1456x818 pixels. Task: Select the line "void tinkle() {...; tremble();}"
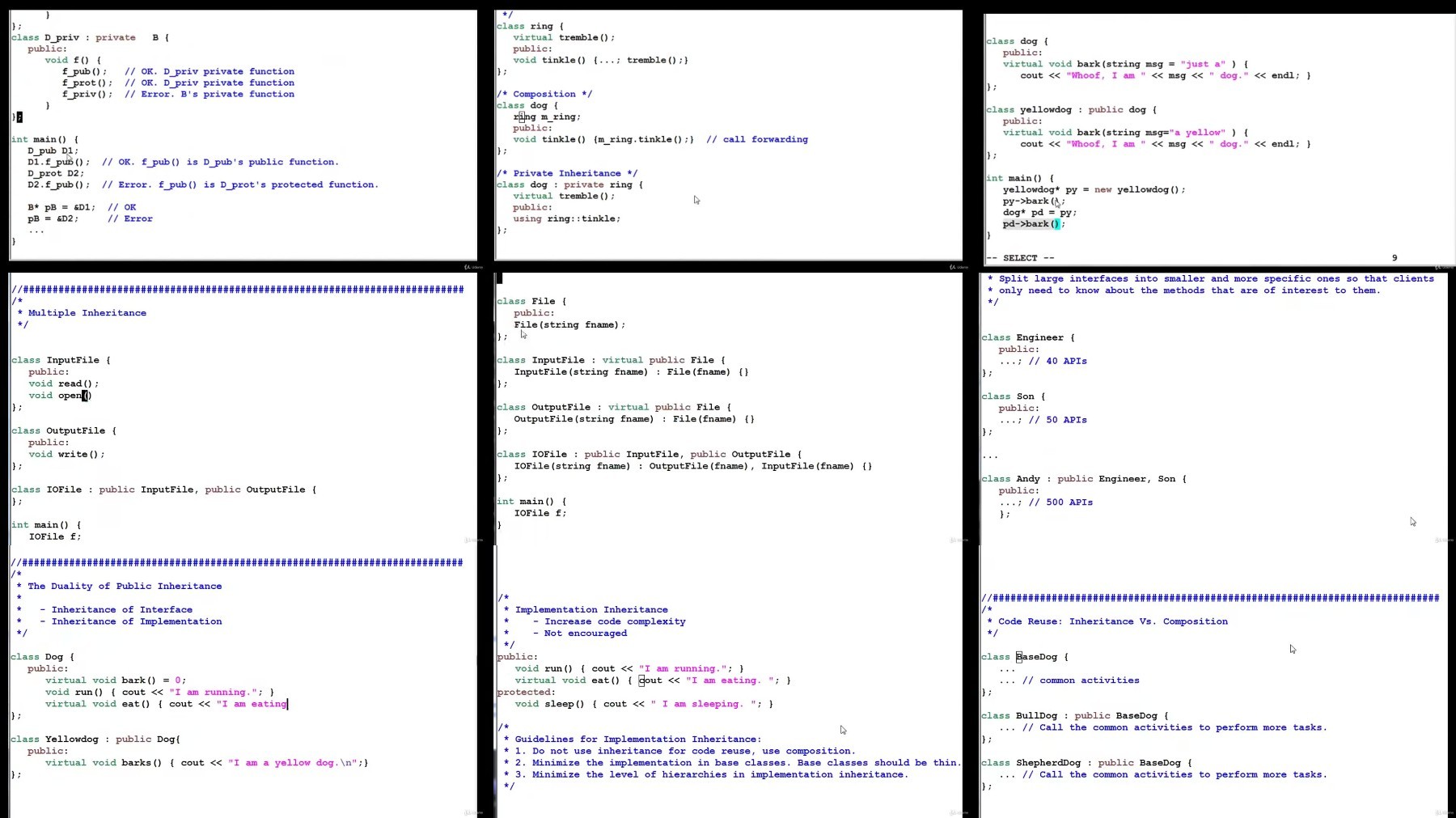[600, 60]
